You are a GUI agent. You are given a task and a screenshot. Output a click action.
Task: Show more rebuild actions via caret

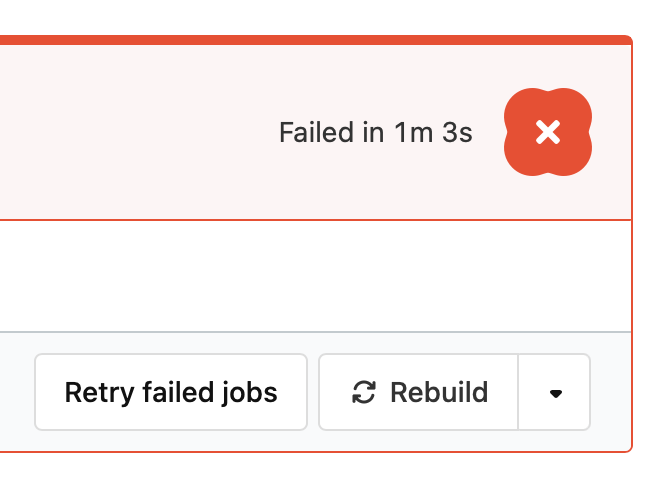pos(554,392)
